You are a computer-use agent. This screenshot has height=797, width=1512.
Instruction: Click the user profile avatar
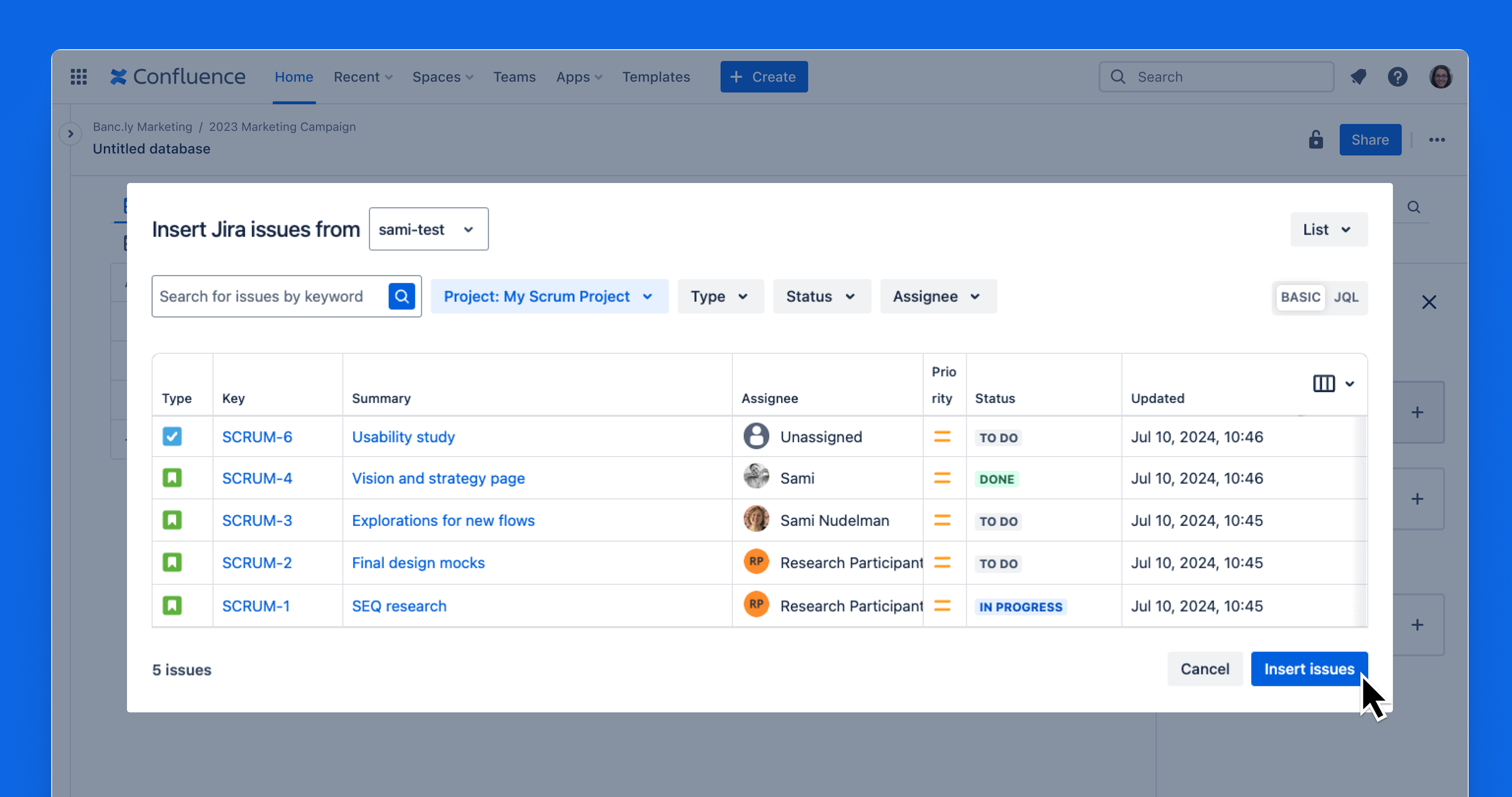point(1441,77)
